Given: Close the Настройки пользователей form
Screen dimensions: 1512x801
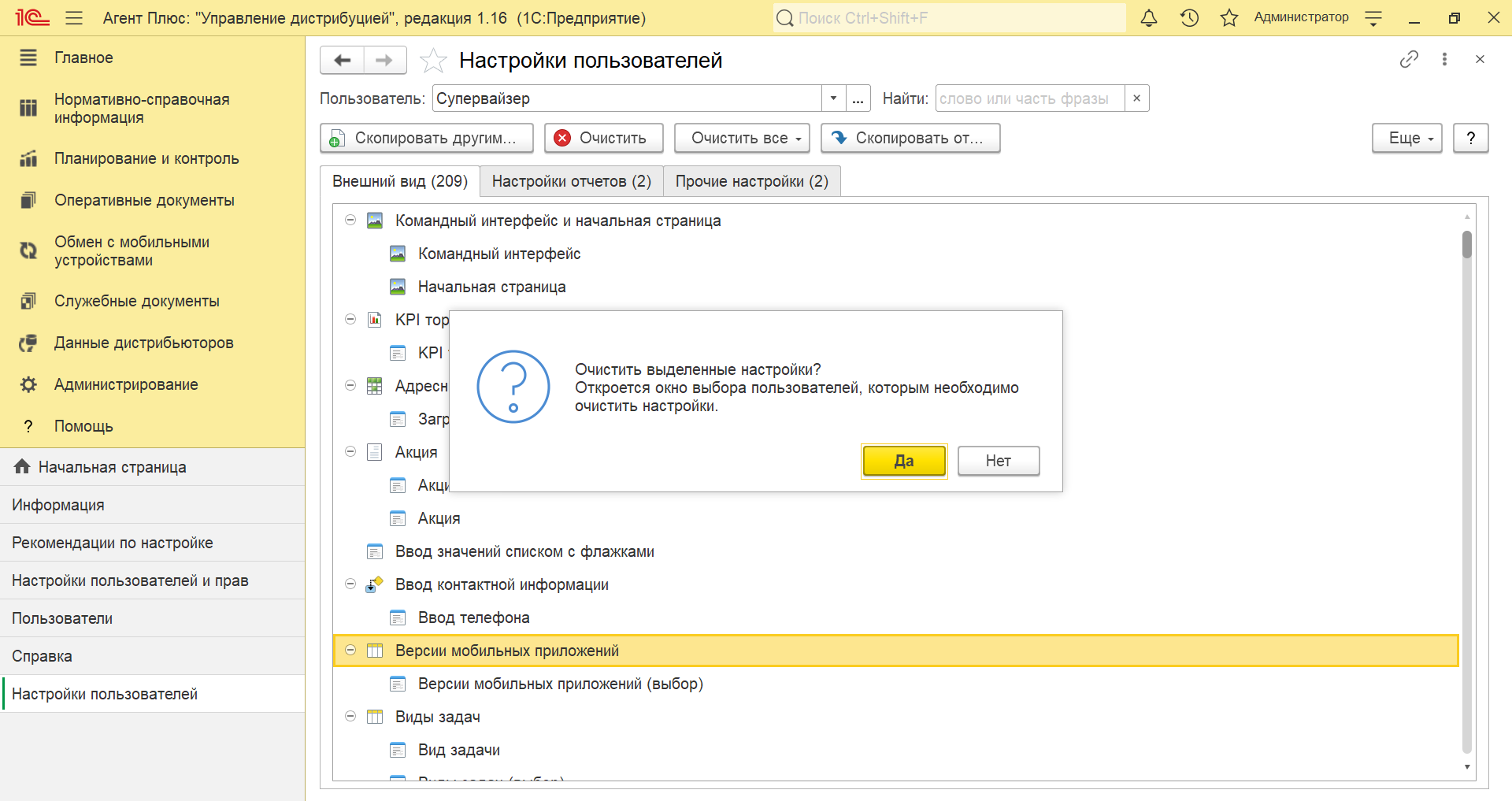Looking at the screenshot, I should click(x=1480, y=59).
